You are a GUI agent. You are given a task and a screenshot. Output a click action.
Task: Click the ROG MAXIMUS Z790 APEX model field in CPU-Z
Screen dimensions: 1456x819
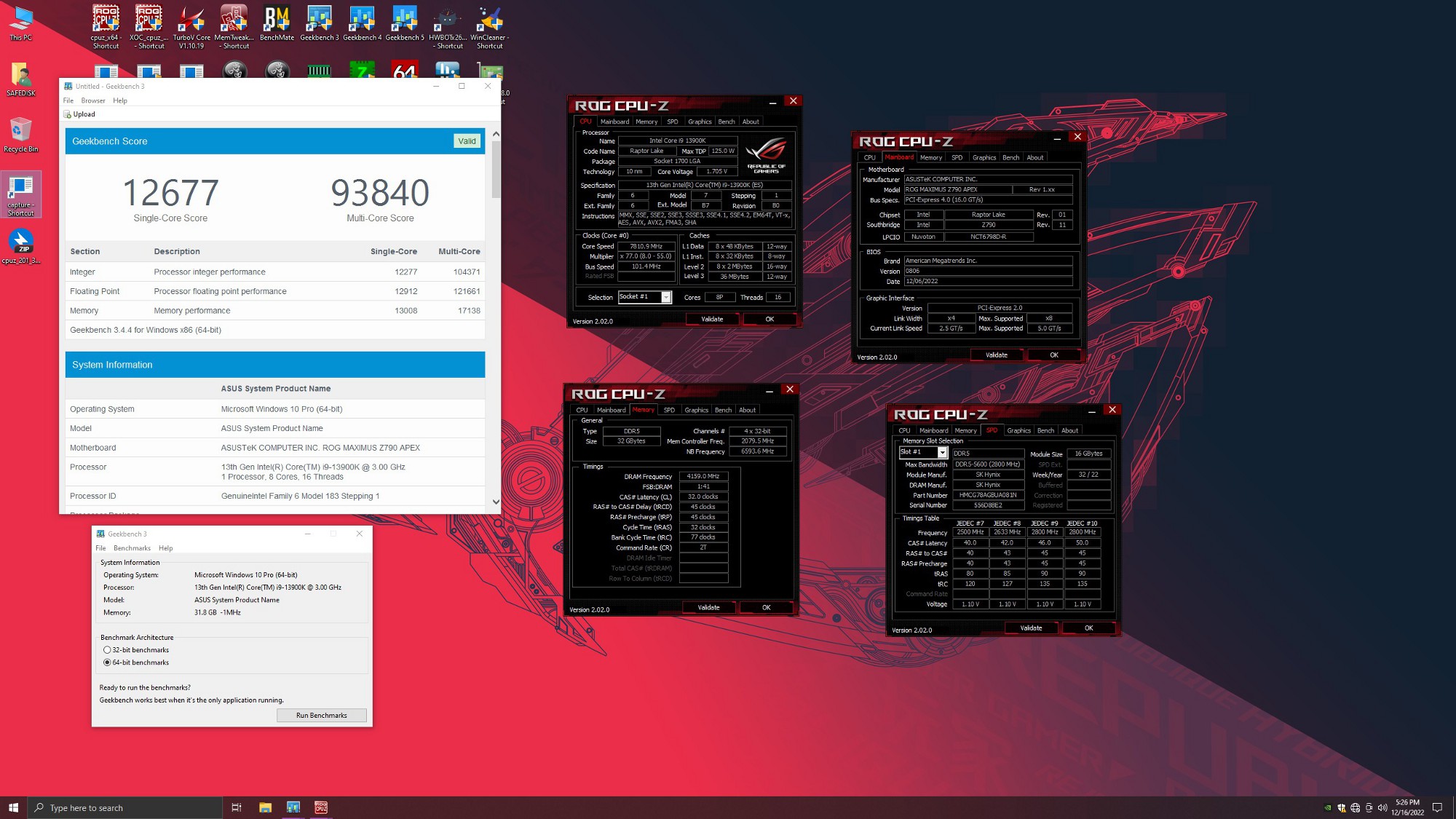coord(957,189)
